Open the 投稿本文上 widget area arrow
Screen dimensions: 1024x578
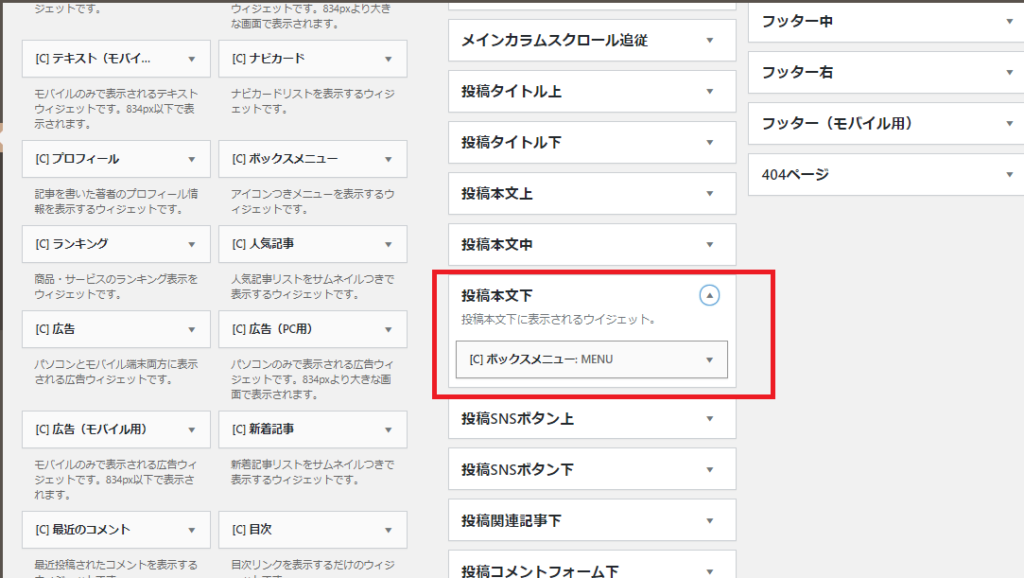[x=709, y=193]
